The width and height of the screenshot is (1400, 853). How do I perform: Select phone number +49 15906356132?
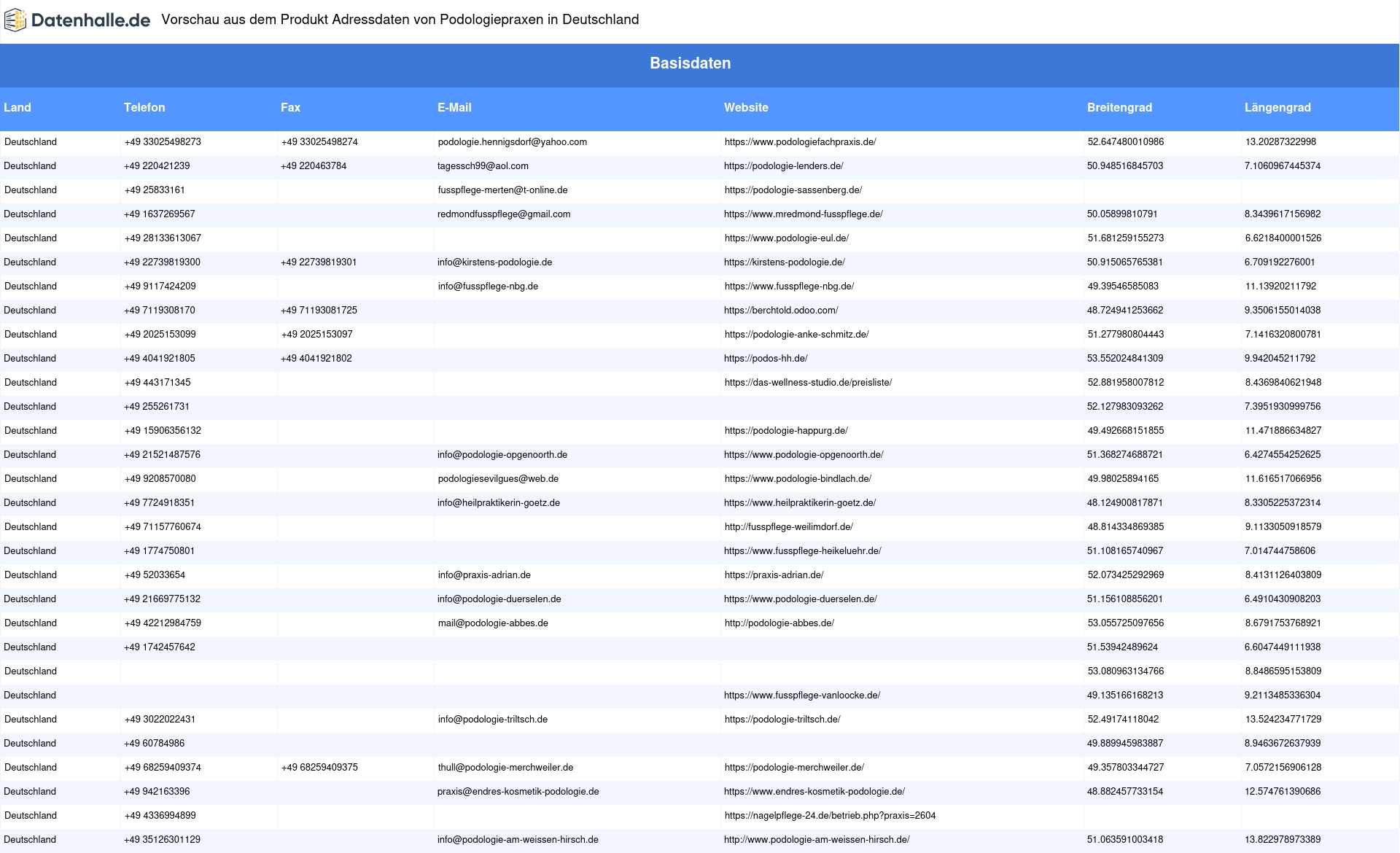coord(163,431)
